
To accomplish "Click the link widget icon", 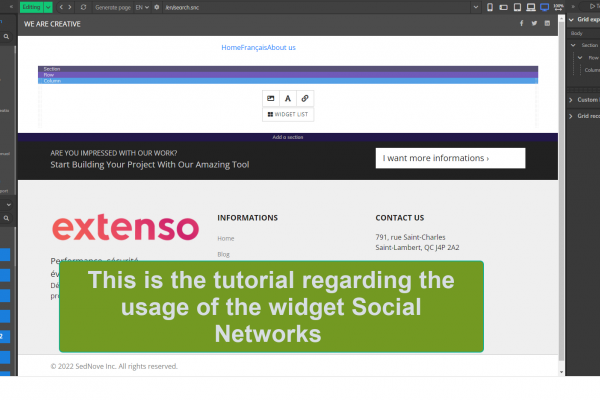I will tap(305, 98).
